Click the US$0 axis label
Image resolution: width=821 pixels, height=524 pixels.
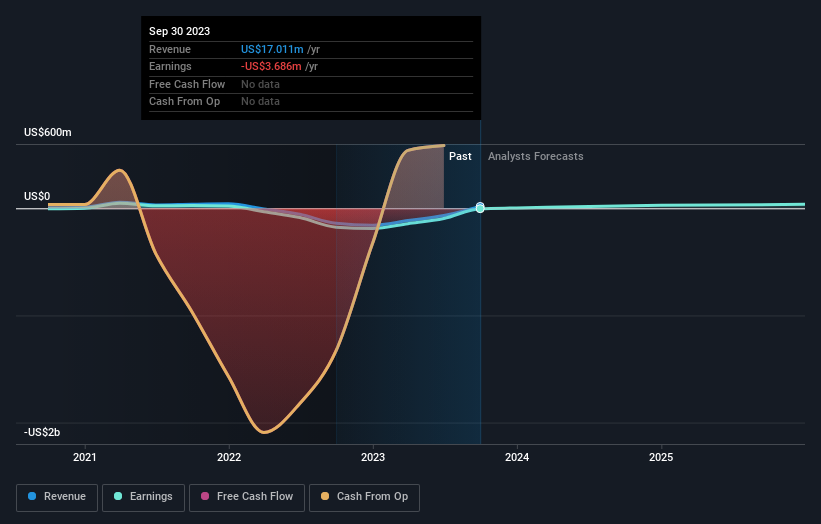[37, 196]
